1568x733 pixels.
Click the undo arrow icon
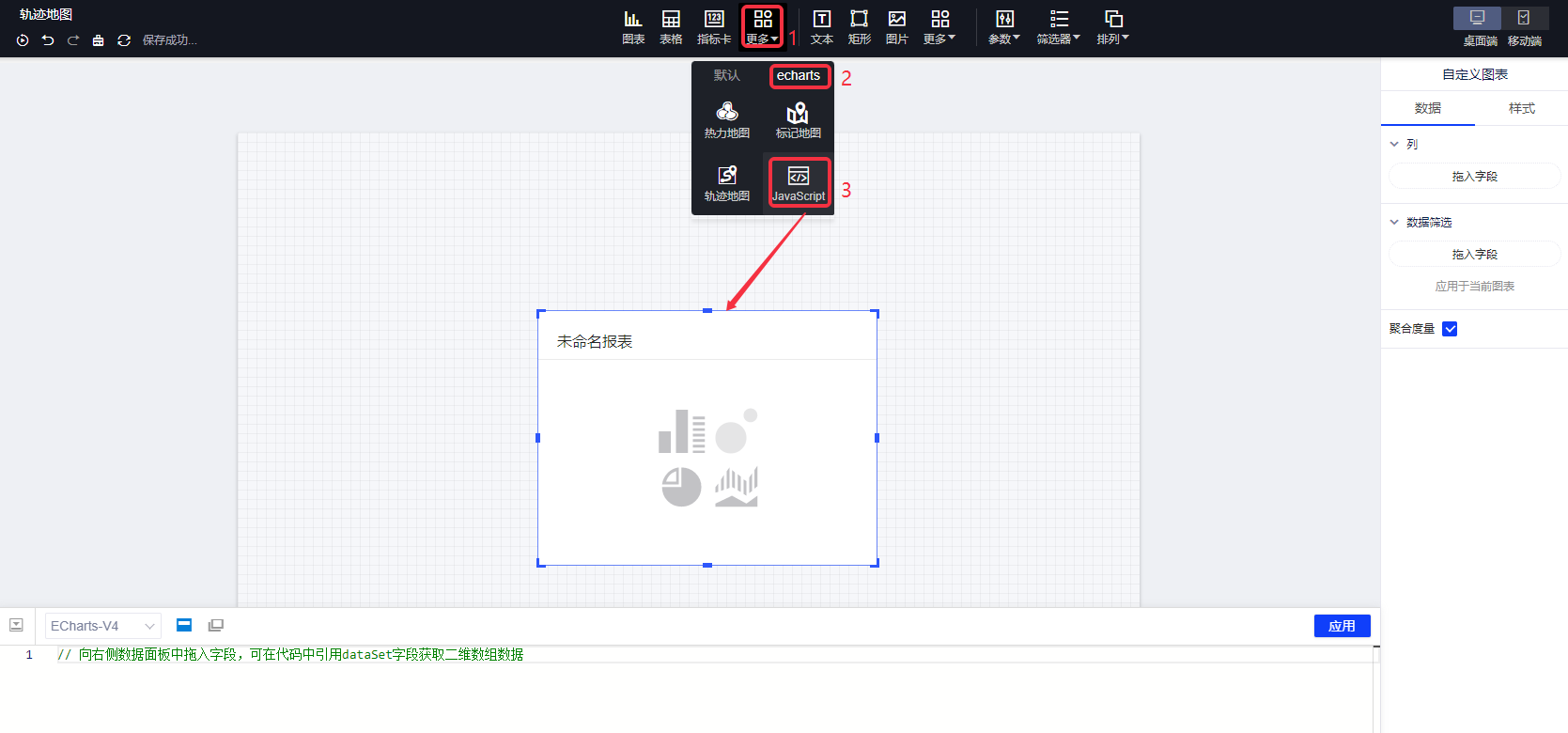[48, 40]
